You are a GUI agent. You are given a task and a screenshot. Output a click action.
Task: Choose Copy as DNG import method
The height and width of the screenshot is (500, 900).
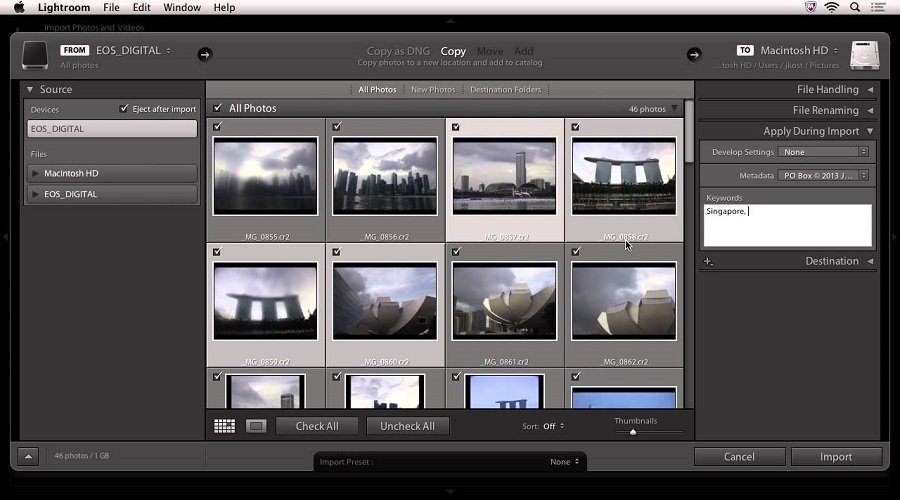398,51
